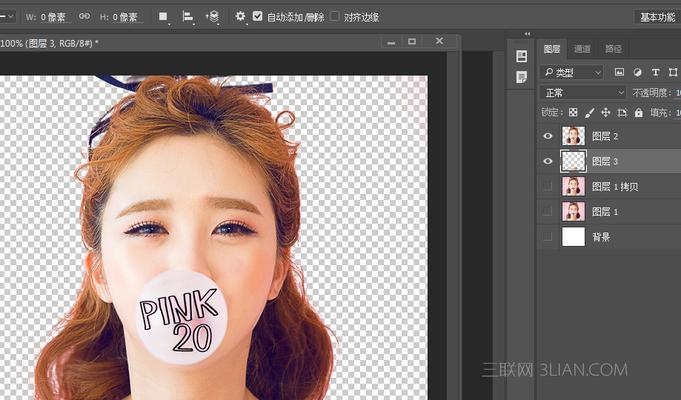Viewport: 681px width, 400px height.
Task: Switch to the 通道 tab
Action: (582, 49)
